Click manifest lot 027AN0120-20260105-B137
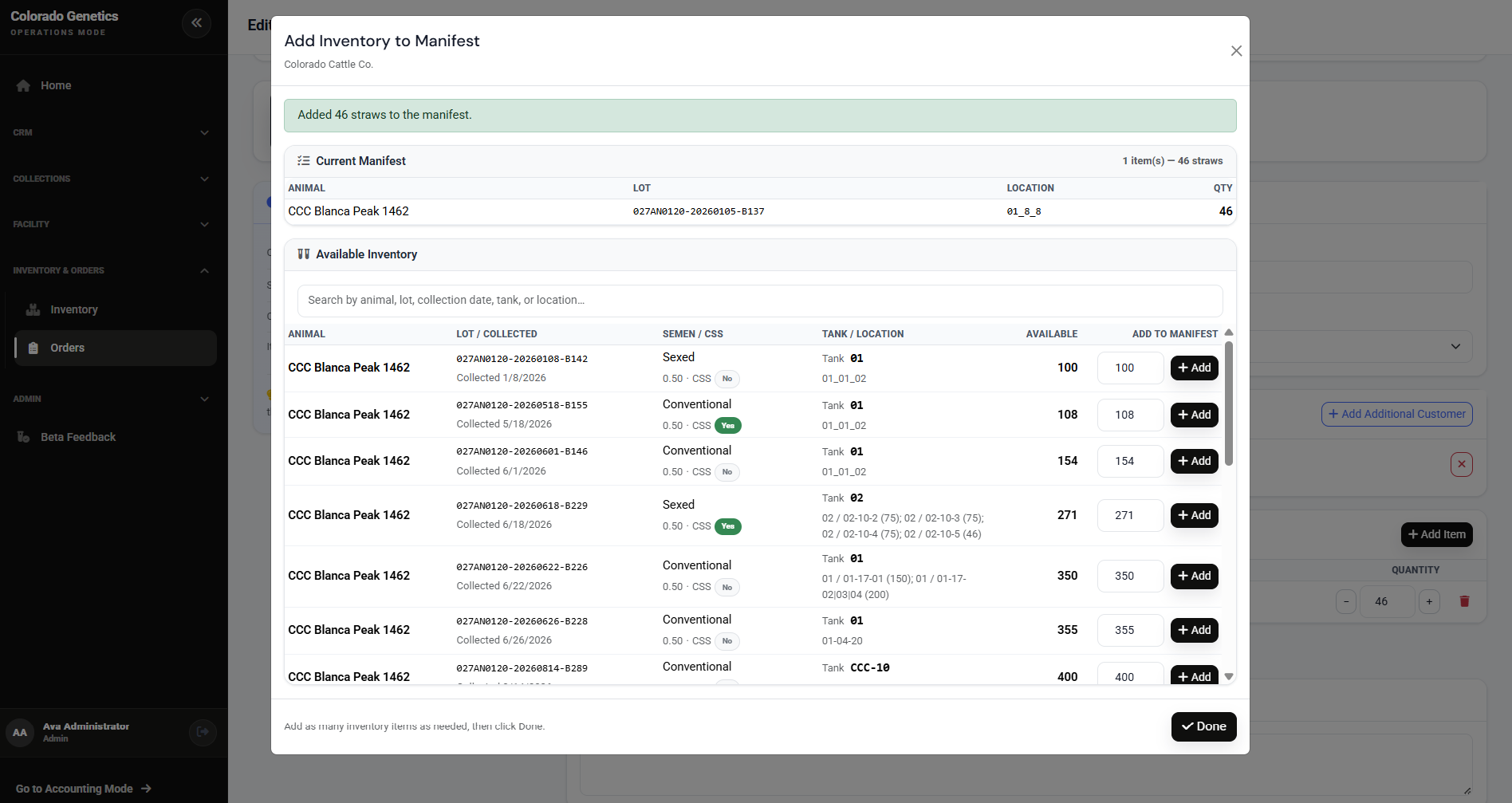 click(699, 211)
